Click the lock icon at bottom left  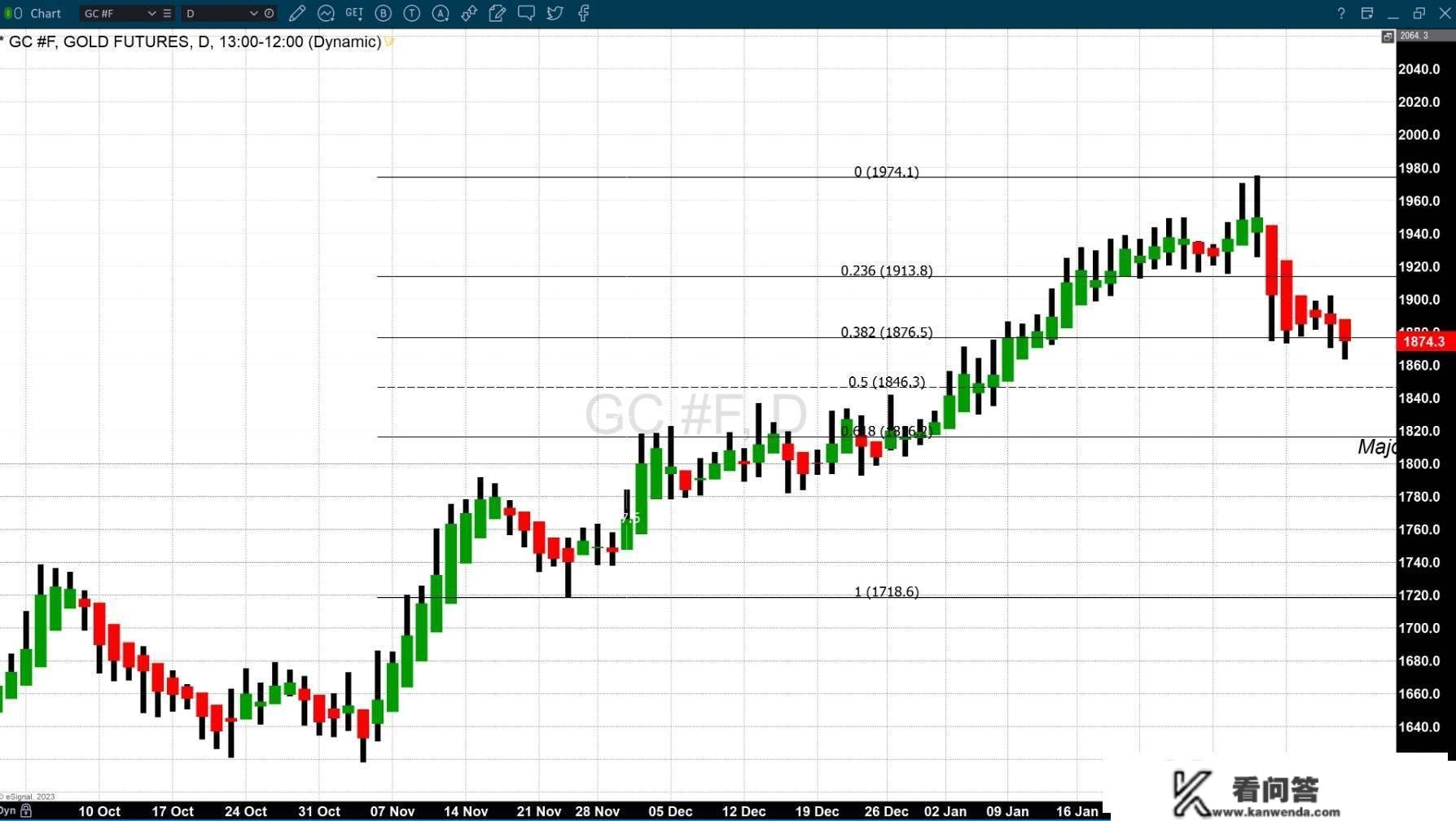(x=26, y=810)
